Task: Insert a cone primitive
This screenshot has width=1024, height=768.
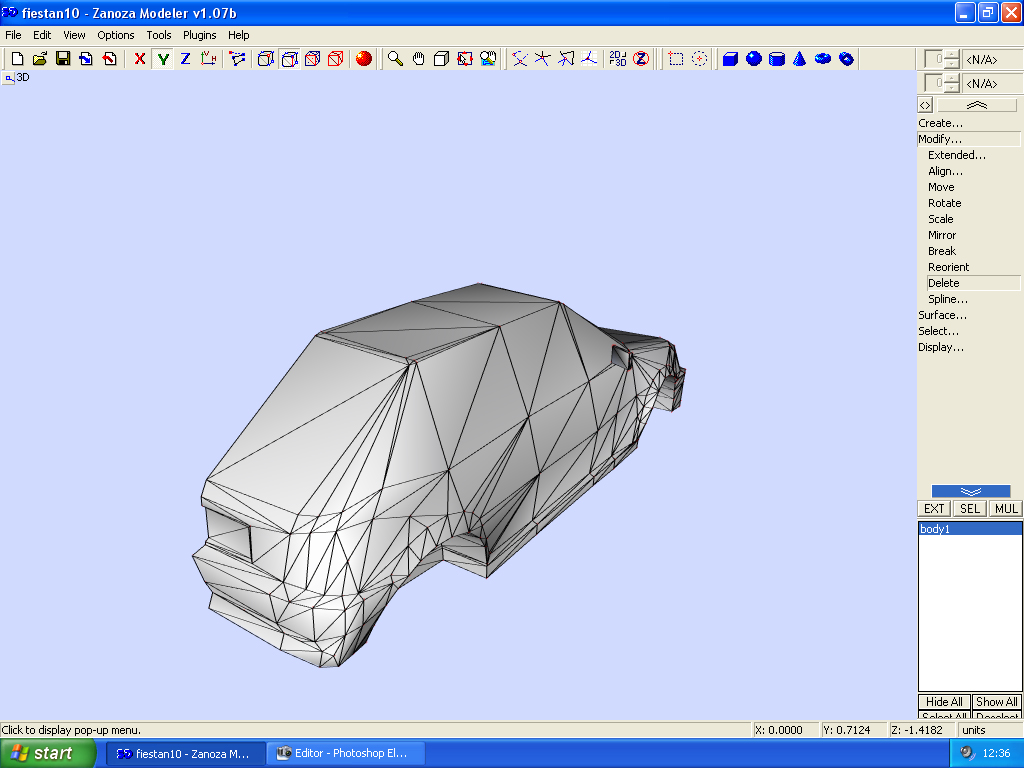Action: [x=800, y=59]
